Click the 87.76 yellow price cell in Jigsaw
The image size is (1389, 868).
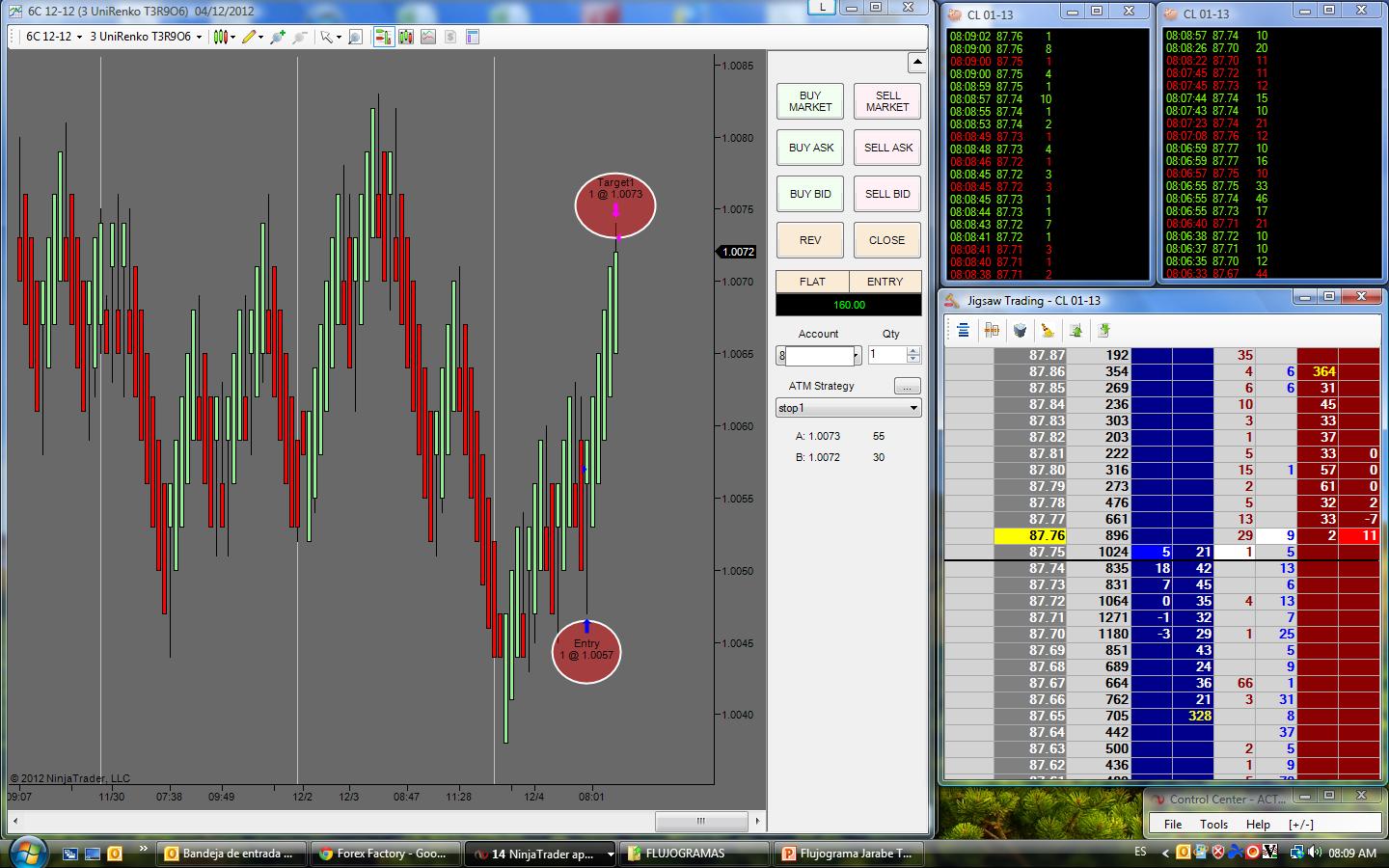[x=1030, y=535]
